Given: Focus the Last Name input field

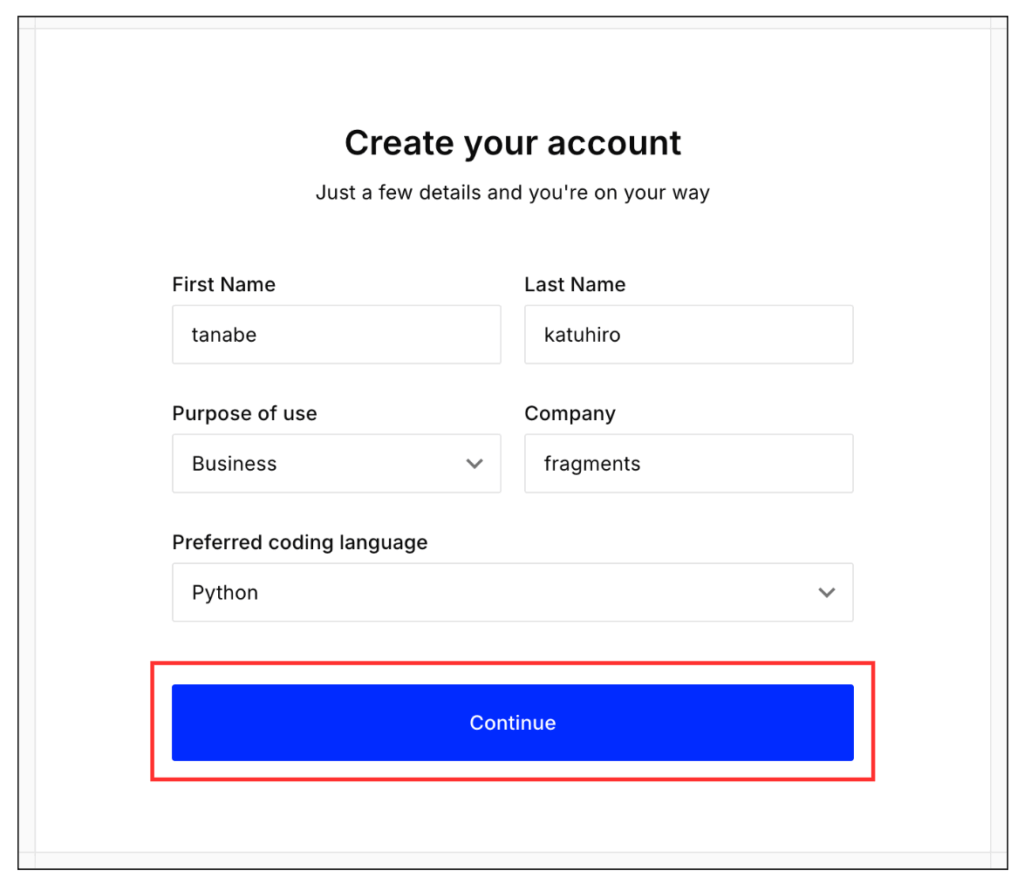Looking at the screenshot, I should [688, 335].
